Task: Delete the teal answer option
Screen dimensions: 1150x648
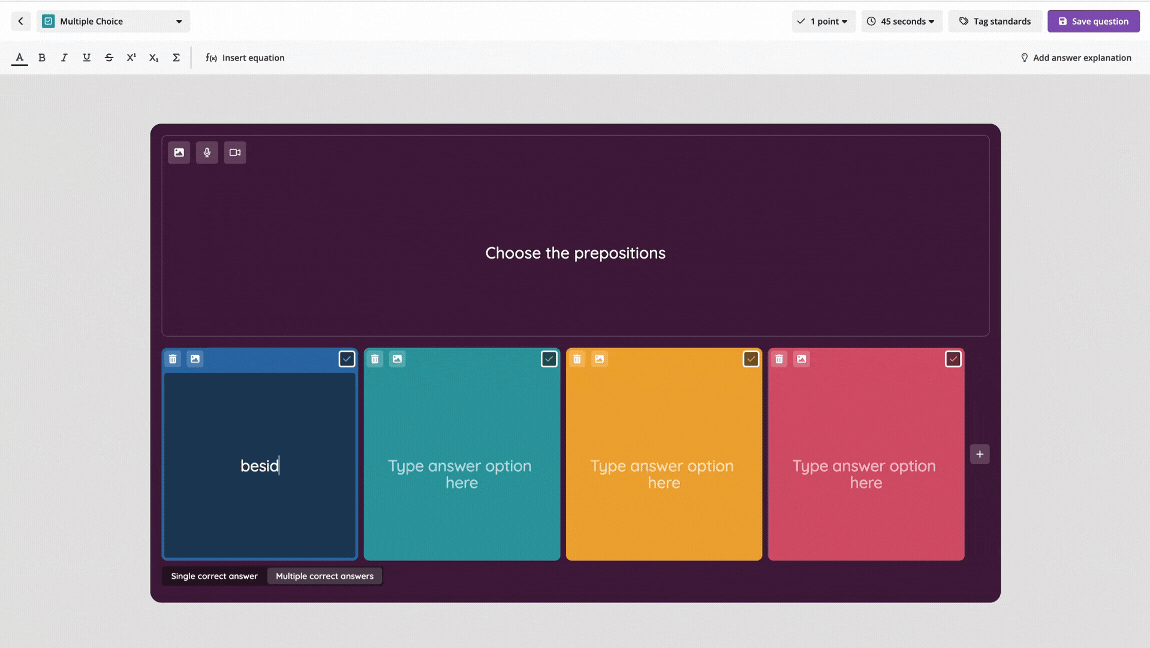Action: tap(376, 359)
